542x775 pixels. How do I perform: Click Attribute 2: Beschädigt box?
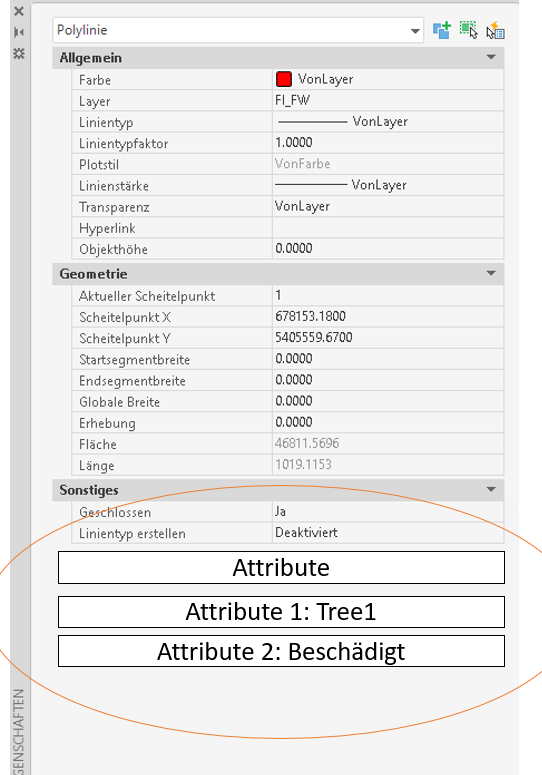[281, 651]
